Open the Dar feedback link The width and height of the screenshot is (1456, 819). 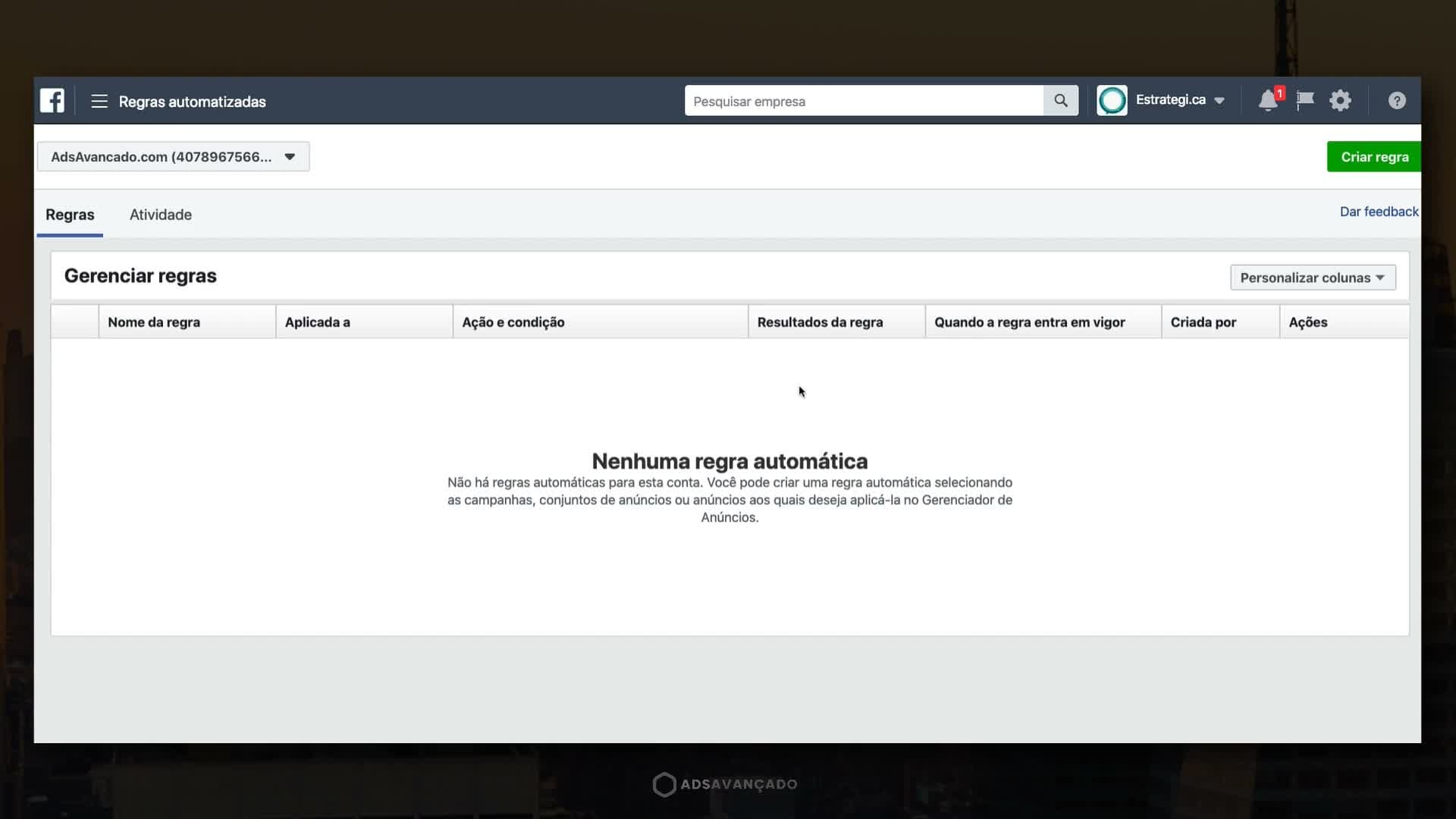tap(1379, 212)
